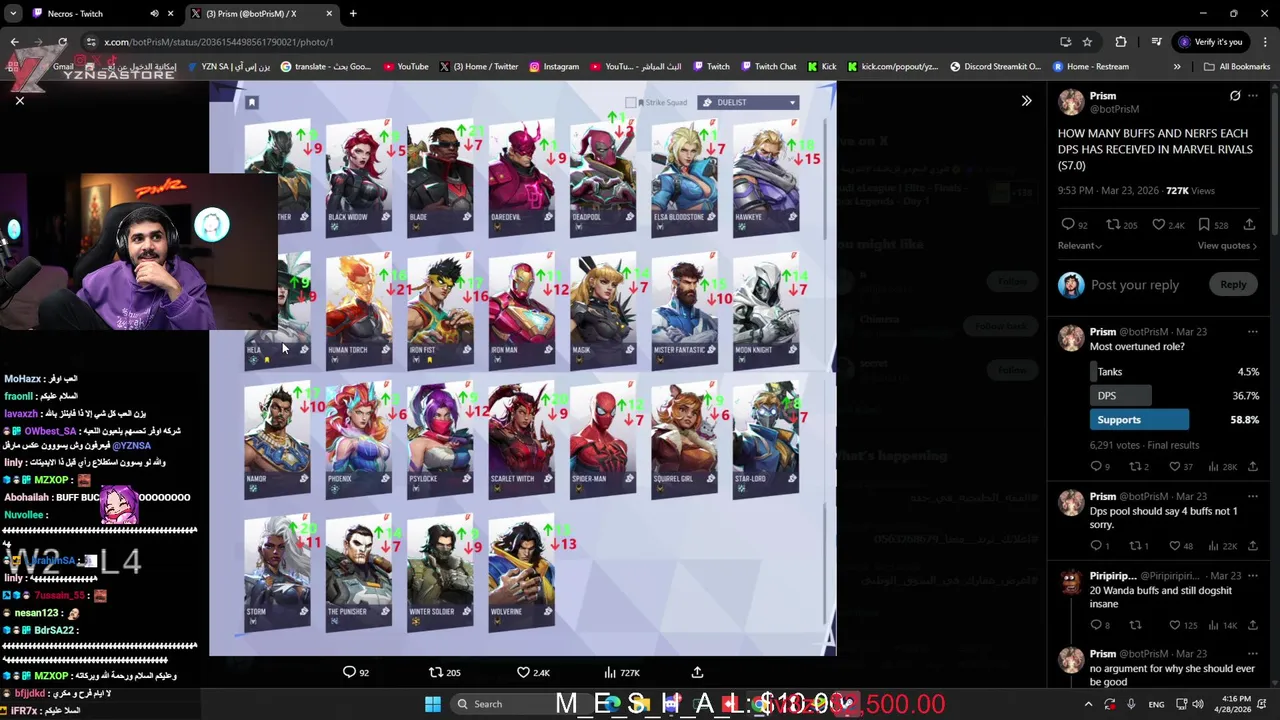Open the Grok icon on Prism's tweet
Viewport: 1280px width, 720px height.
click(1235, 96)
